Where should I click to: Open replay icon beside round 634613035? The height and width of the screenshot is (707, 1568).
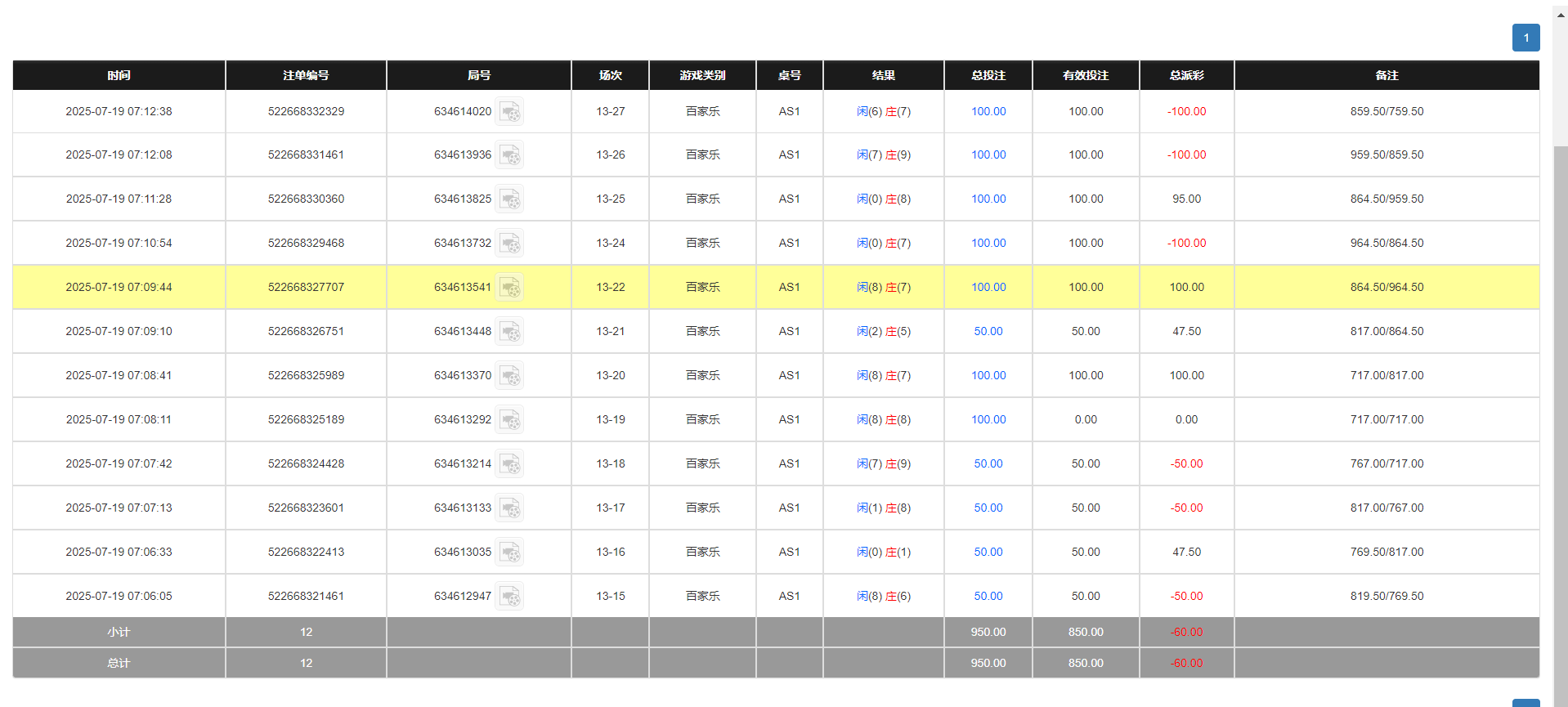(x=509, y=553)
